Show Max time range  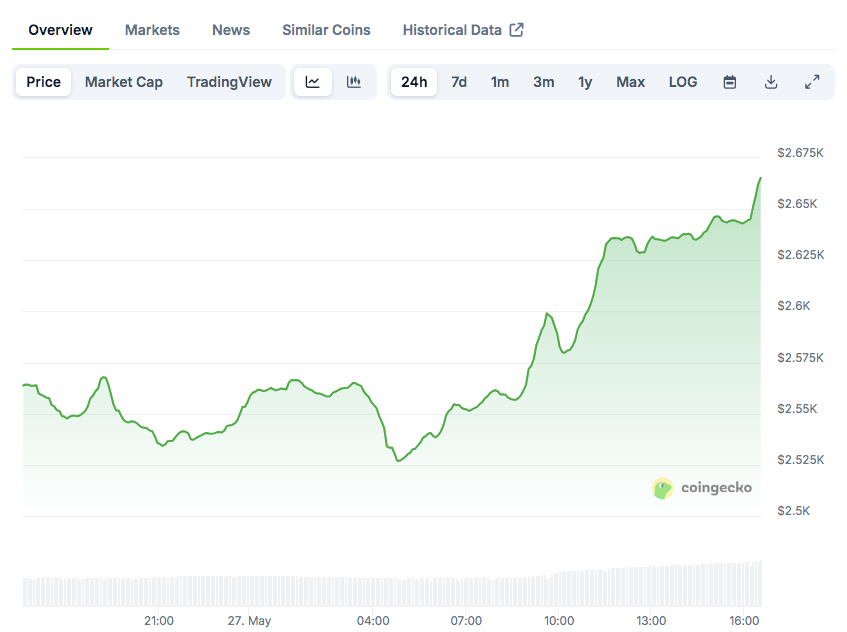pyautogui.click(x=630, y=82)
